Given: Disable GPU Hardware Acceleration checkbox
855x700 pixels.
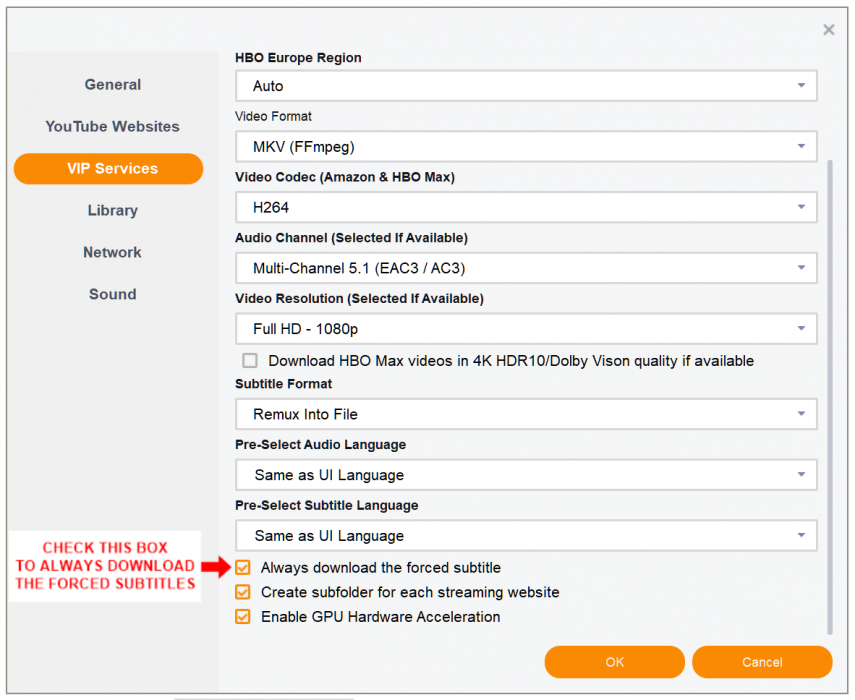Looking at the screenshot, I should (x=243, y=617).
